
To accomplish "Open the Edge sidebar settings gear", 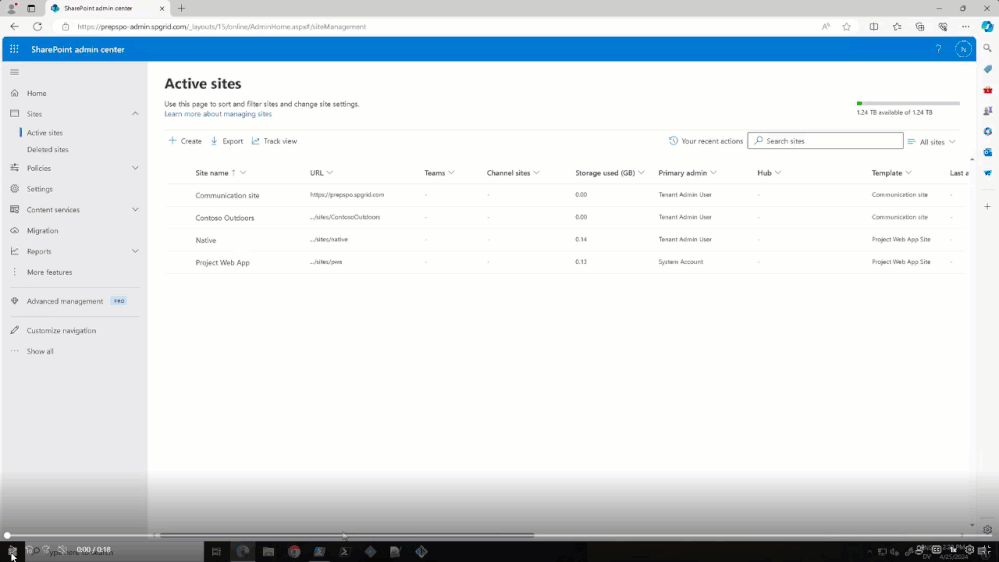I will pyautogui.click(x=988, y=530).
